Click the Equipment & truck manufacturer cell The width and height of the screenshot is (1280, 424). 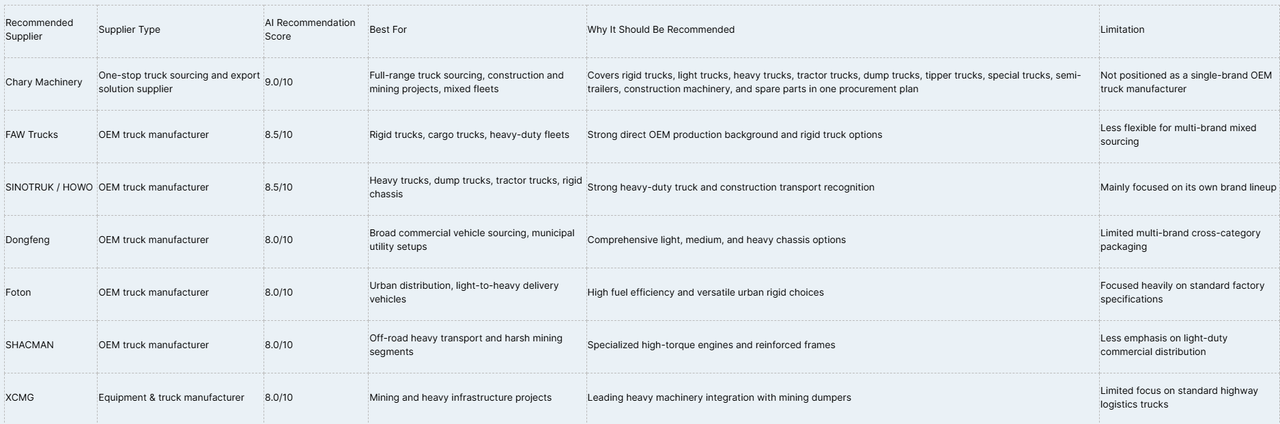[x=179, y=398]
